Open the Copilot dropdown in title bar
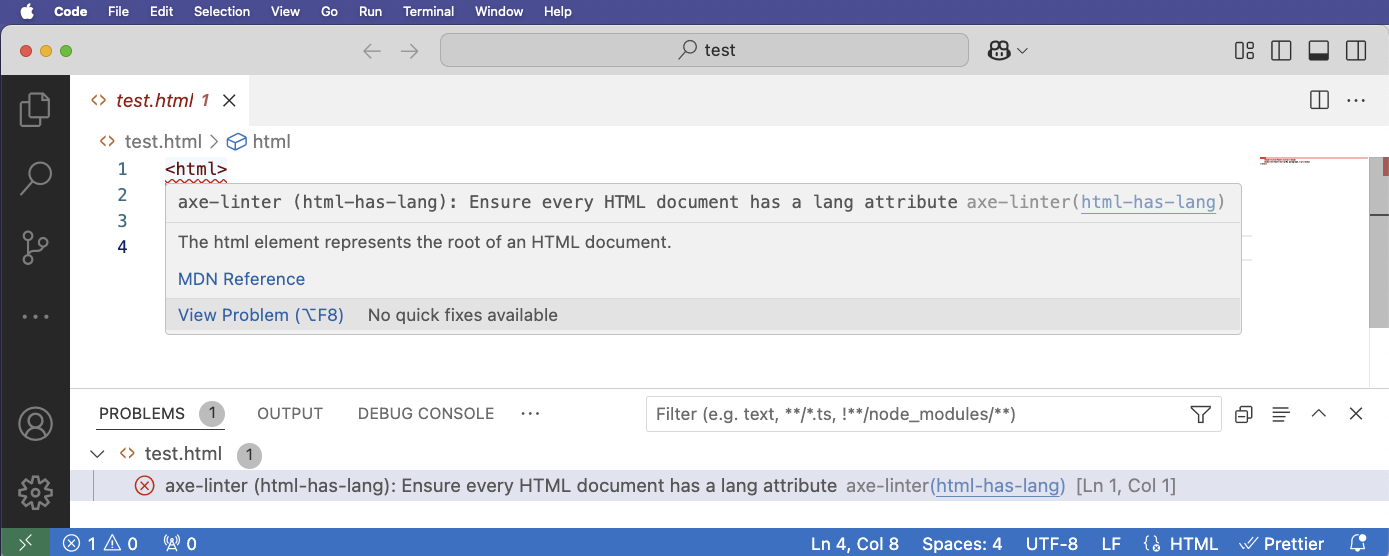 click(x=1007, y=51)
